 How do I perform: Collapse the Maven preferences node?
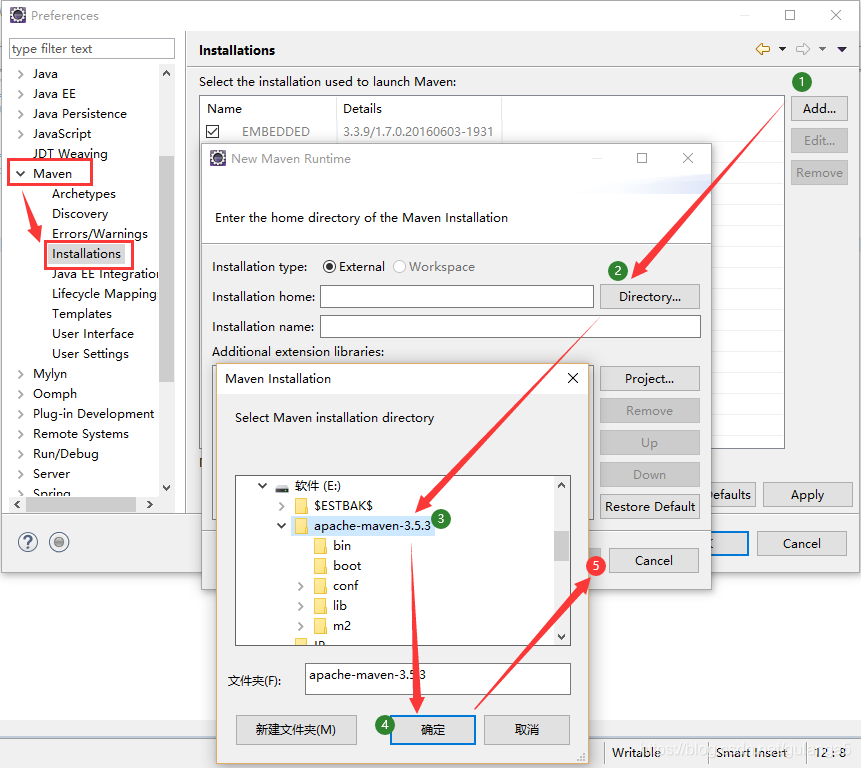pyautogui.click(x=21, y=174)
